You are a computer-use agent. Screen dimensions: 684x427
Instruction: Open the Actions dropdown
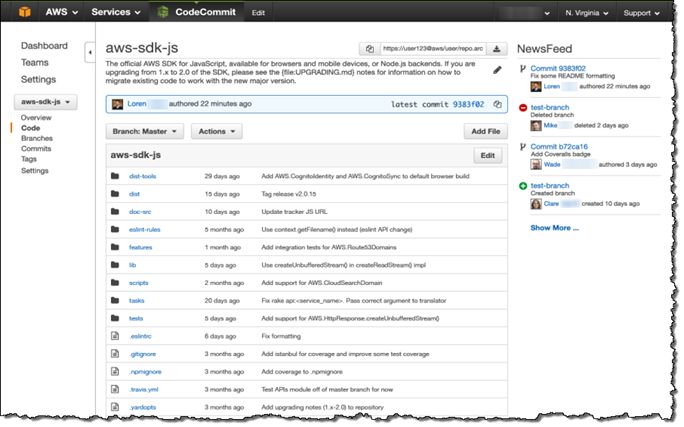pyautogui.click(x=216, y=131)
